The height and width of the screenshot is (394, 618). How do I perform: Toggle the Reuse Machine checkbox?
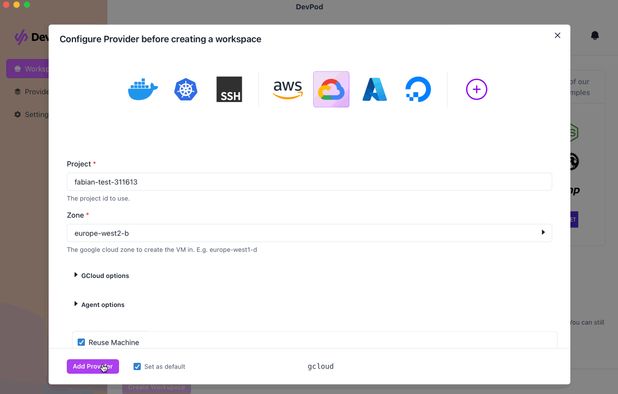[x=81, y=342]
